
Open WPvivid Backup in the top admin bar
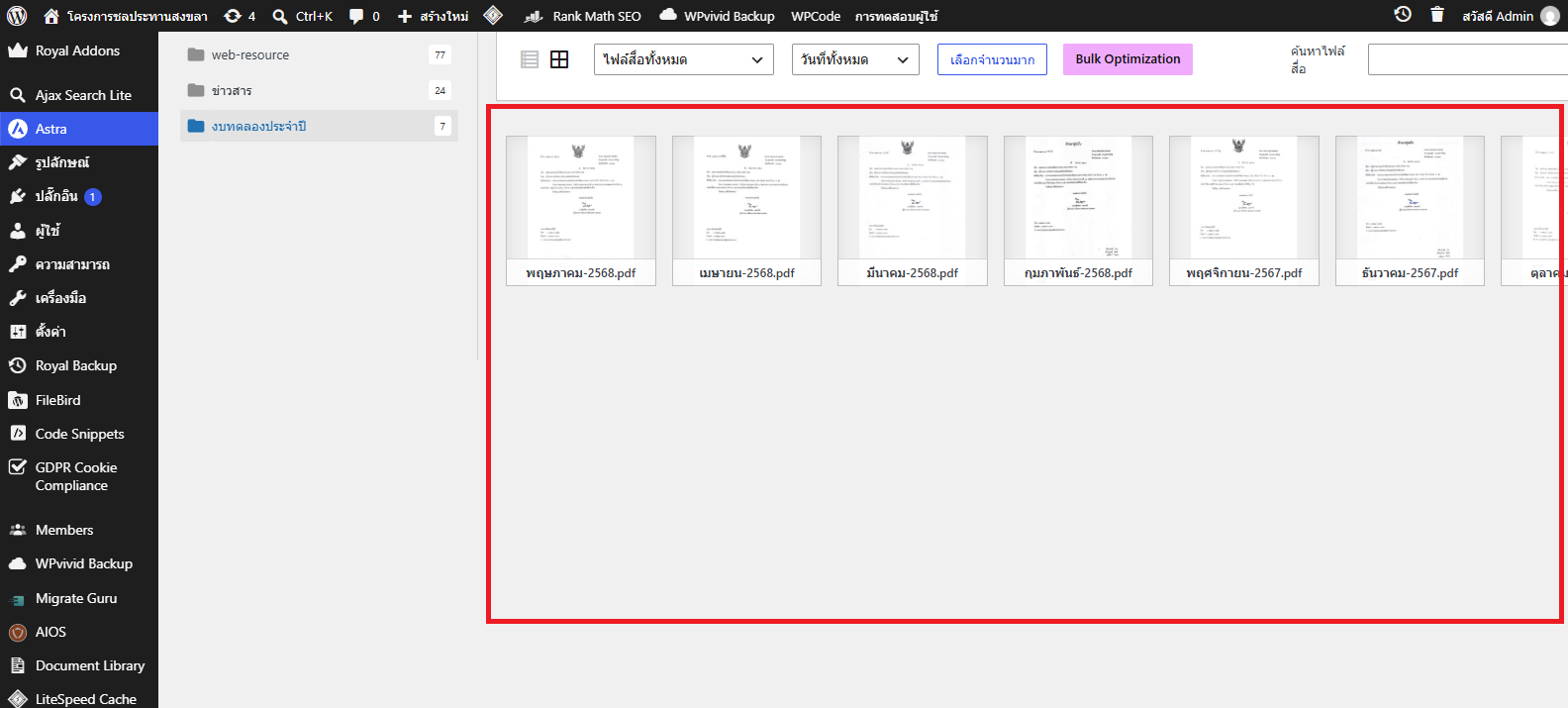point(718,16)
